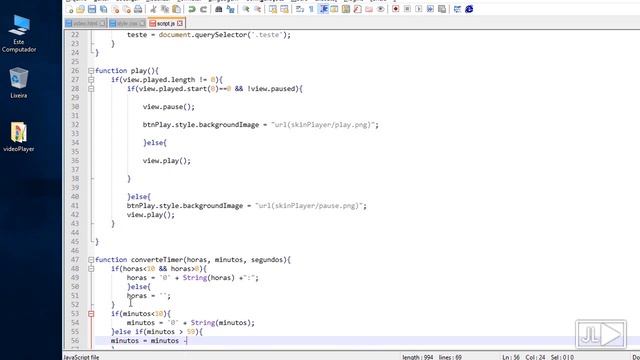640x360 pixels.
Task: Click 'horas = "";' on line 51
Action: click(x=149, y=296)
